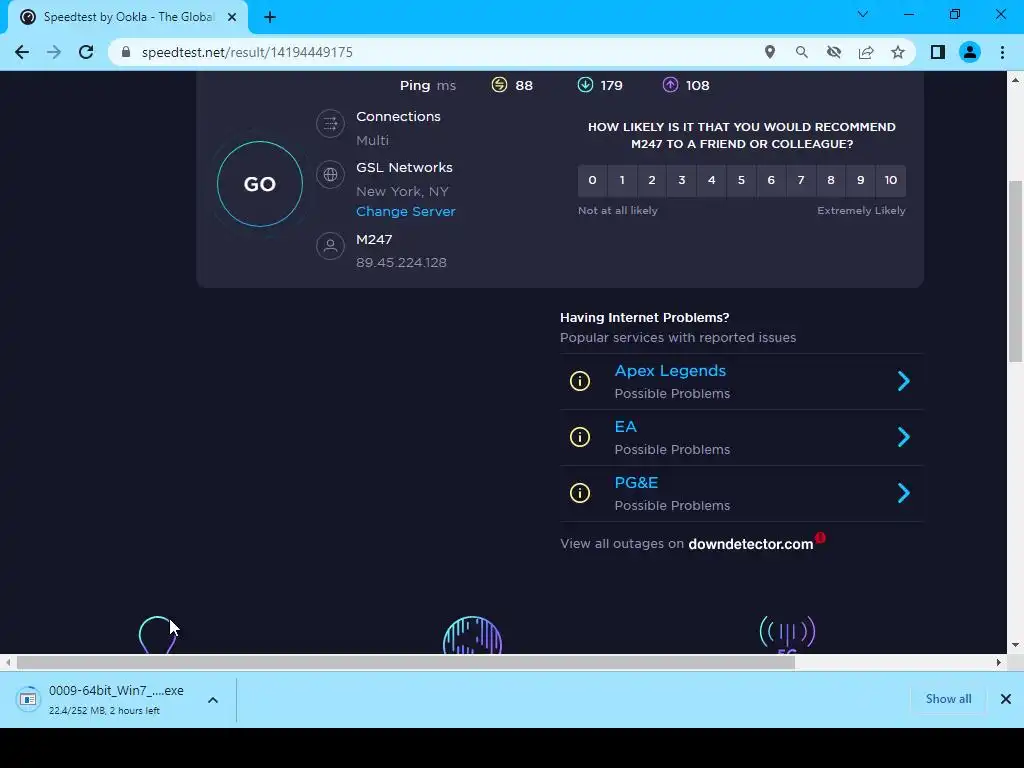
Task: Rate recommendation 5
Action: point(741,180)
